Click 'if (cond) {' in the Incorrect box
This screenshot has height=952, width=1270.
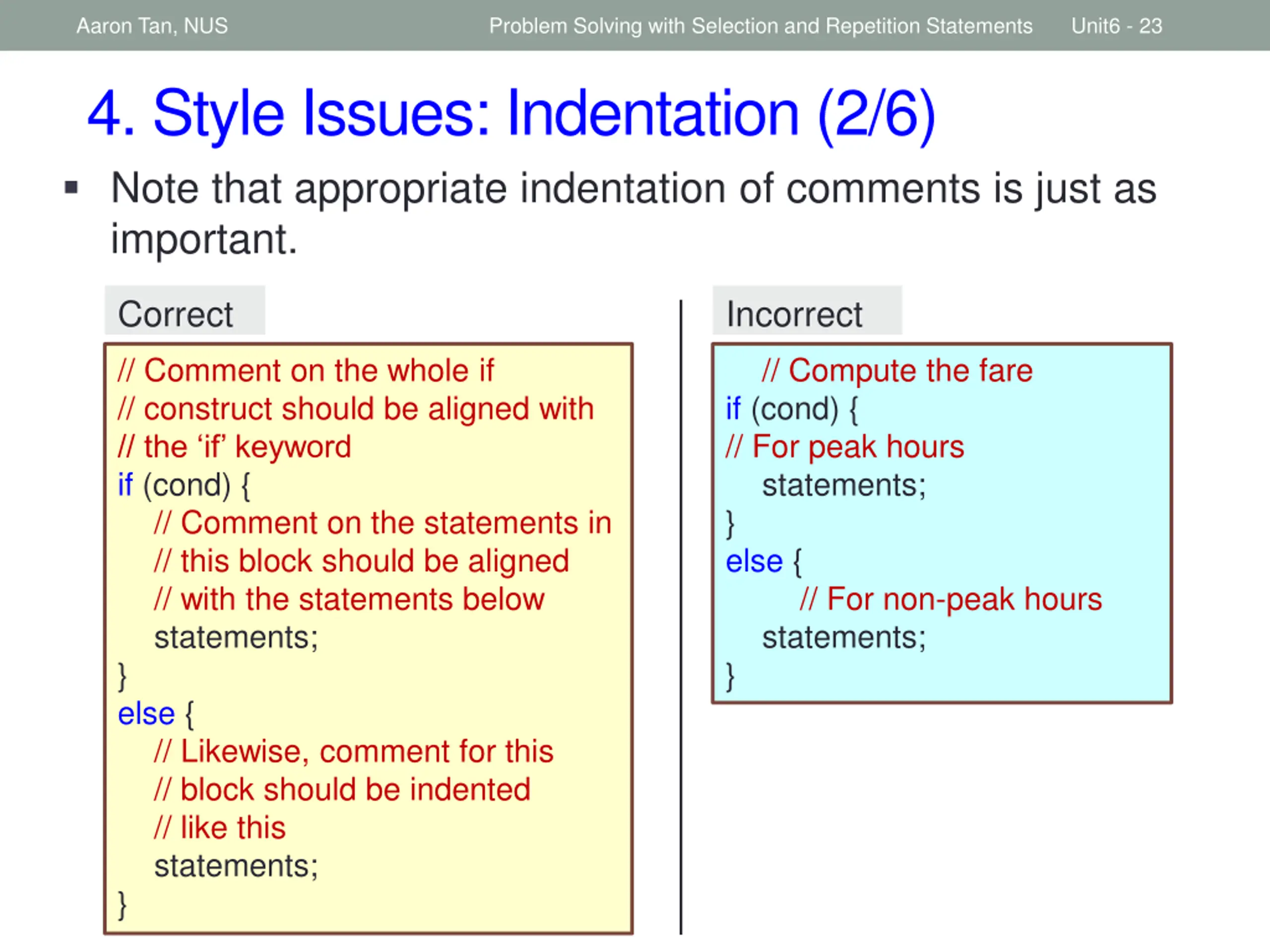792,410
